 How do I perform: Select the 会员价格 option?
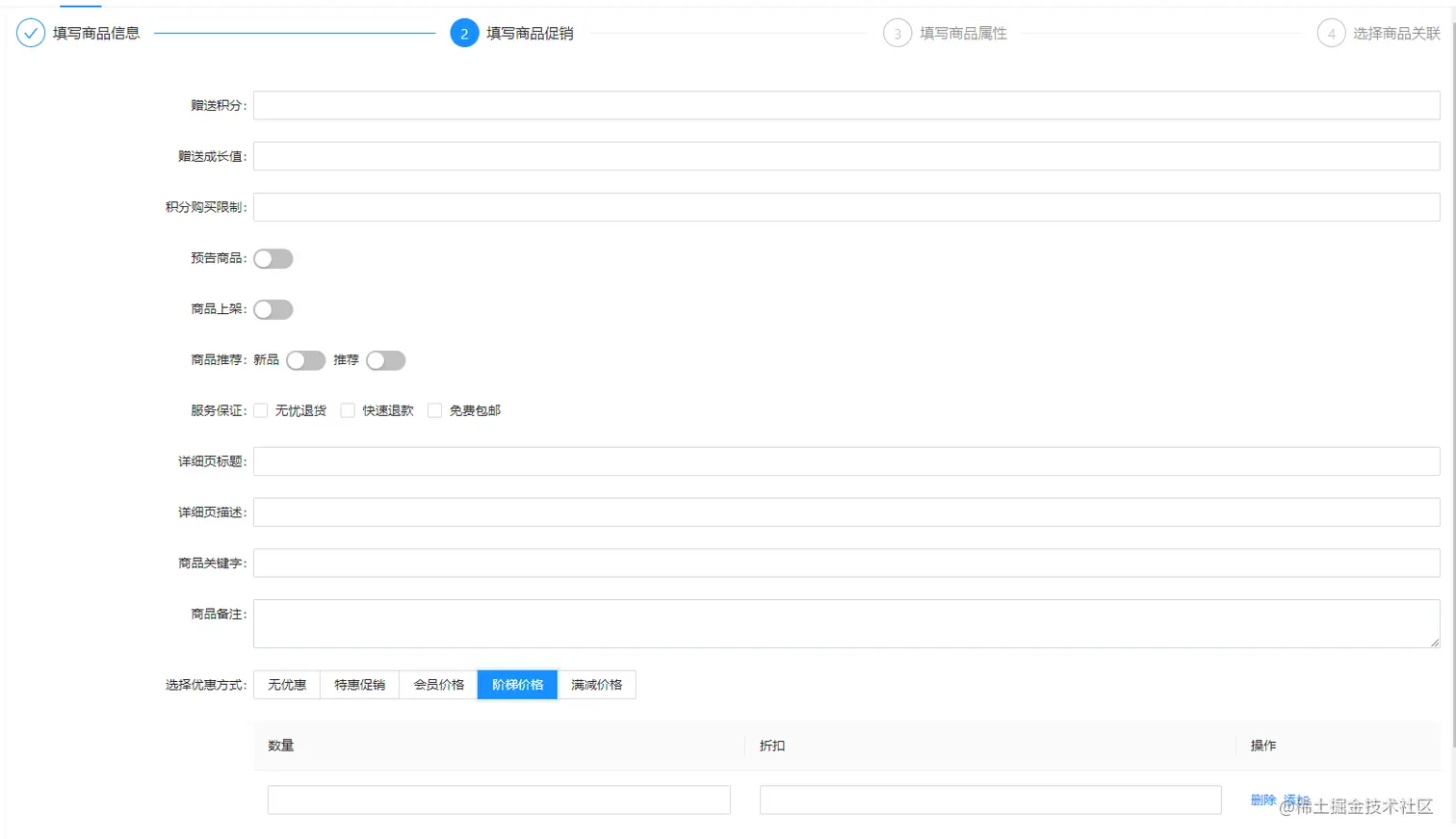pyautogui.click(x=439, y=685)
